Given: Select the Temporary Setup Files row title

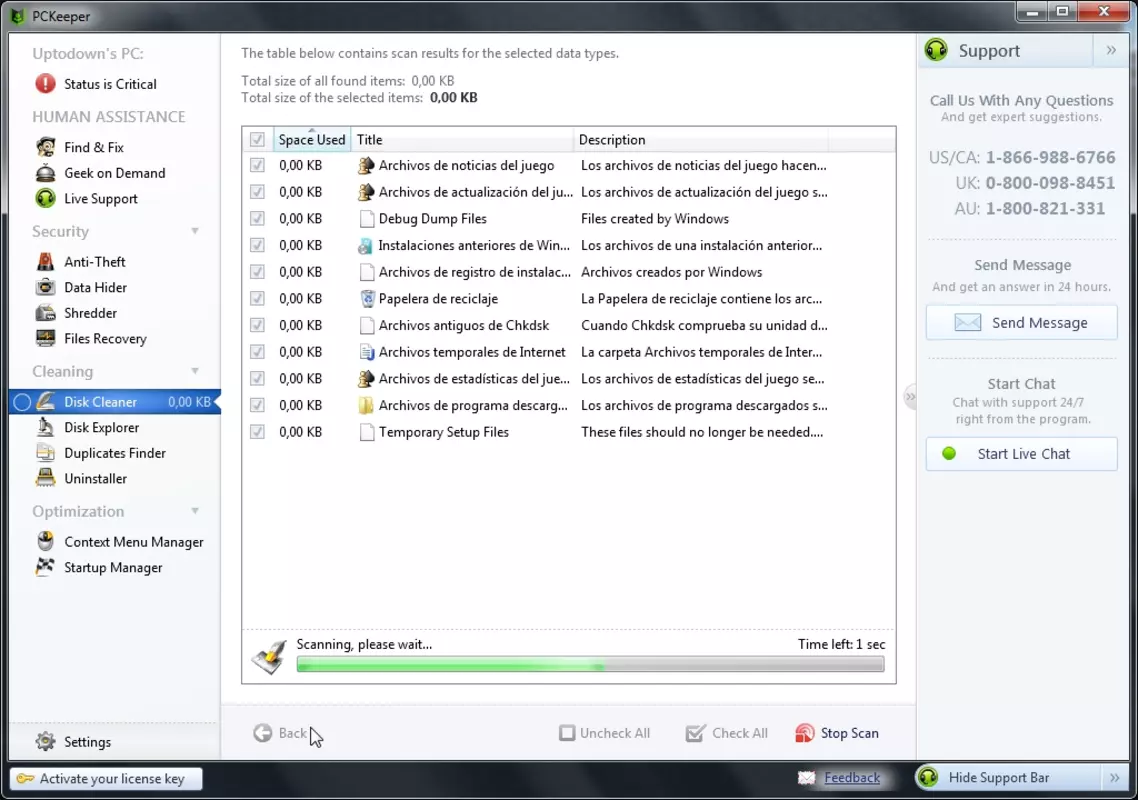Looking at the screenshot, I should pos(443,432).
